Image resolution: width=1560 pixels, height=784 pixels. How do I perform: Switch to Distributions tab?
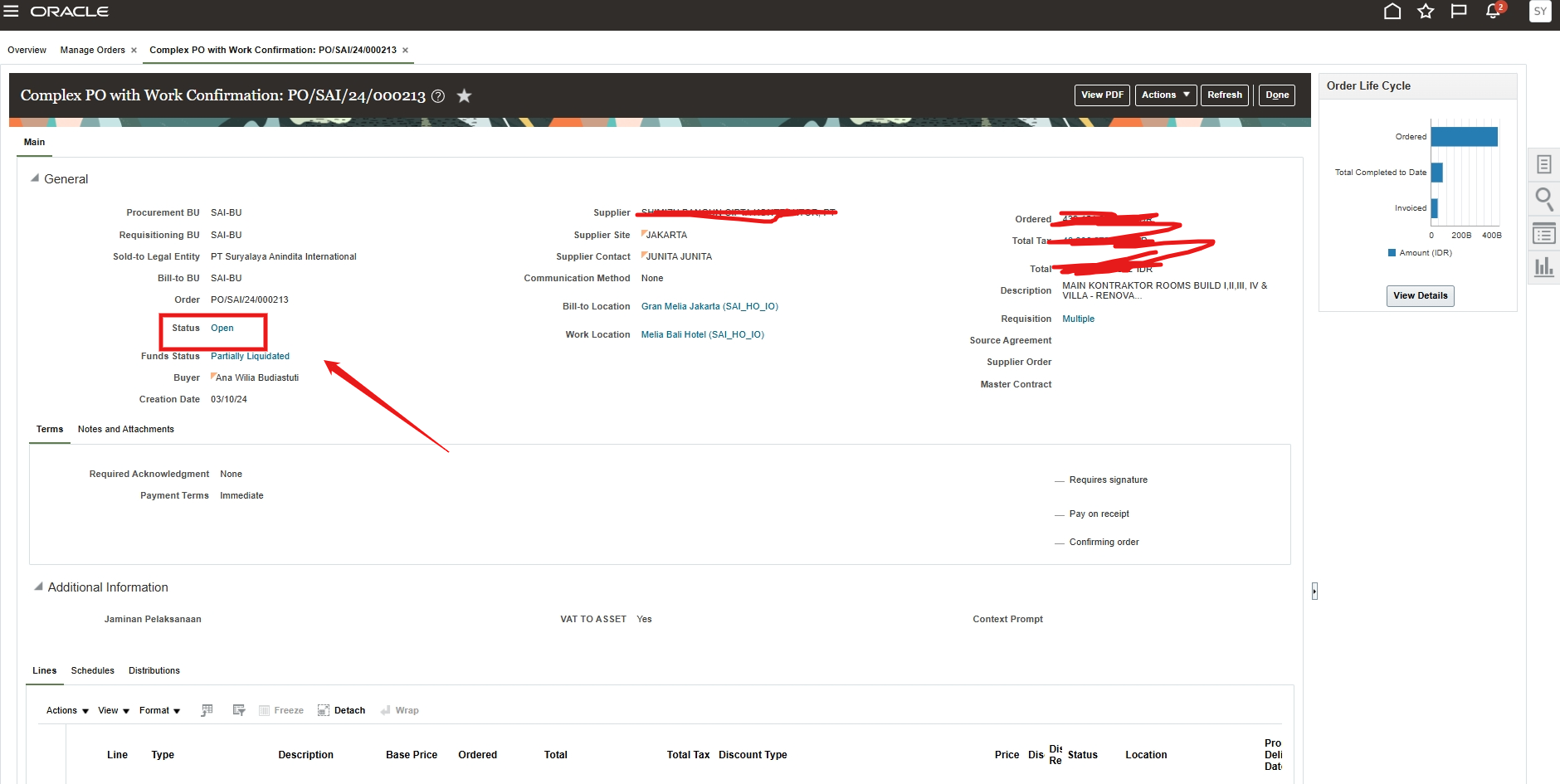pos(154,671)
